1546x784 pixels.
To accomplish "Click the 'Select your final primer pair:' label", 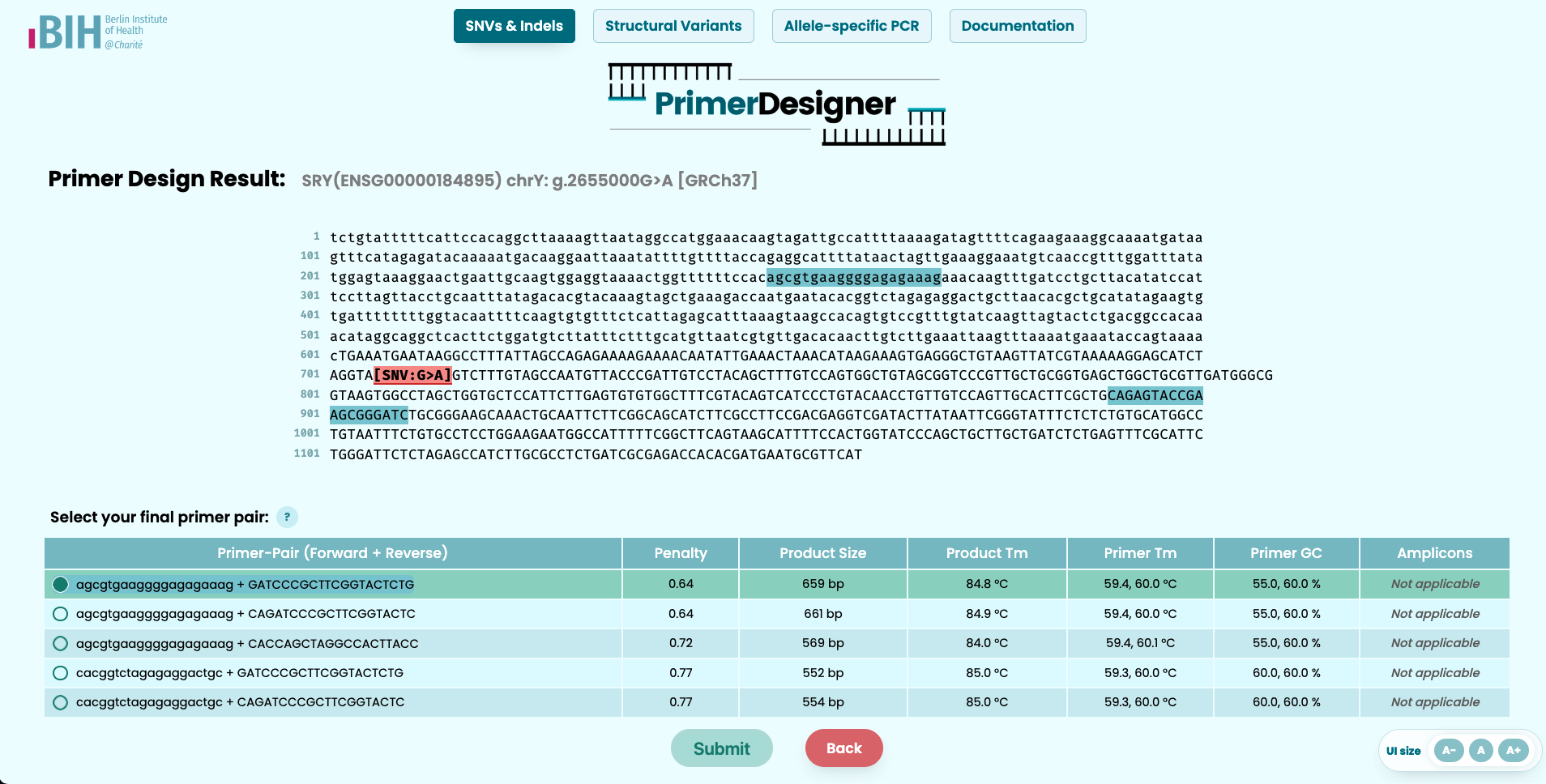I will pyautogui.click(x=160, y=517).
